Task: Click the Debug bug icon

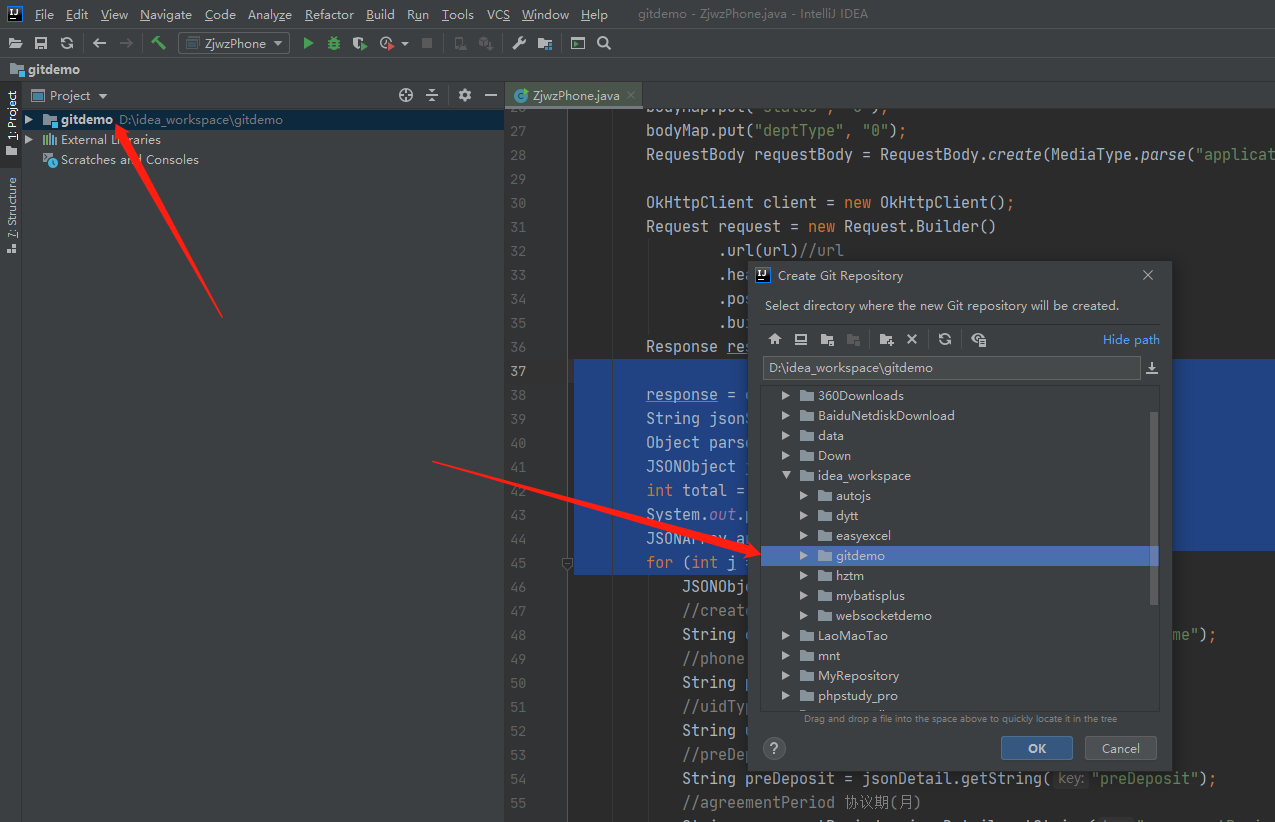Action: pyautogui.click(x=334, y=43)
